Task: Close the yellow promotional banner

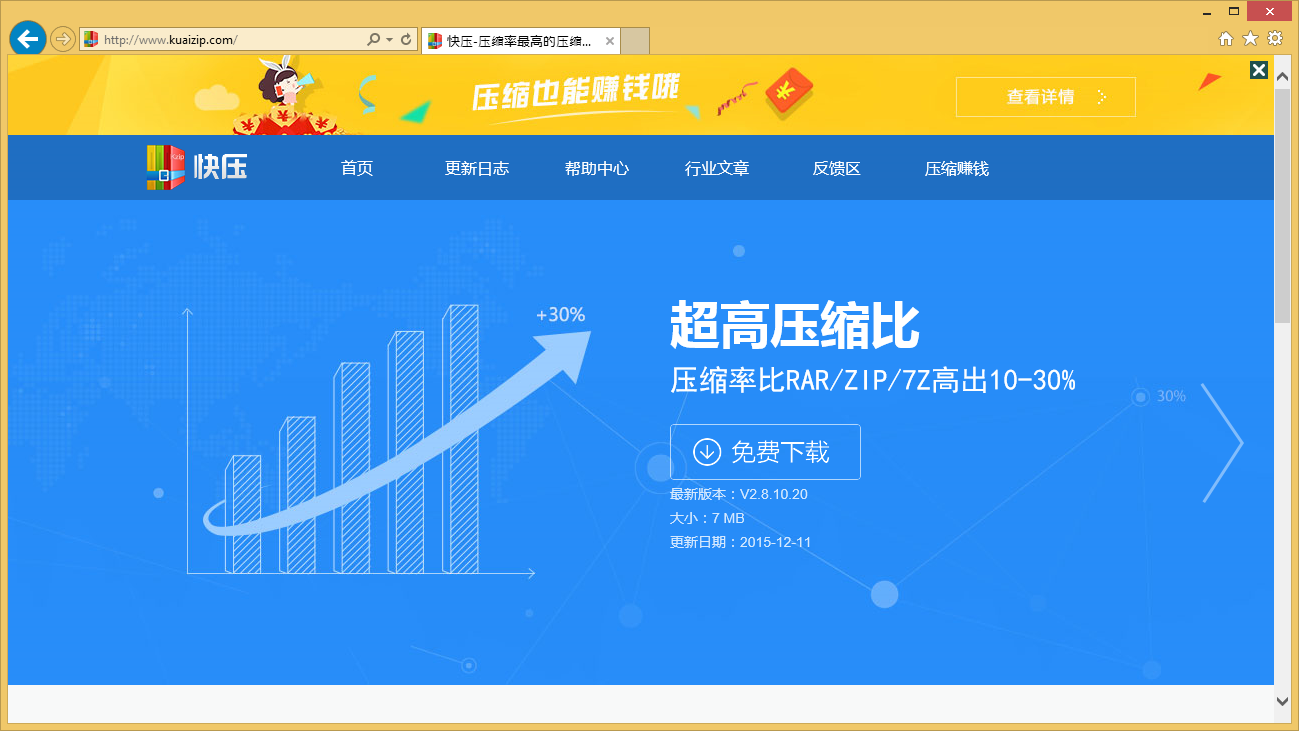Action: click(x=1259, y=70)
